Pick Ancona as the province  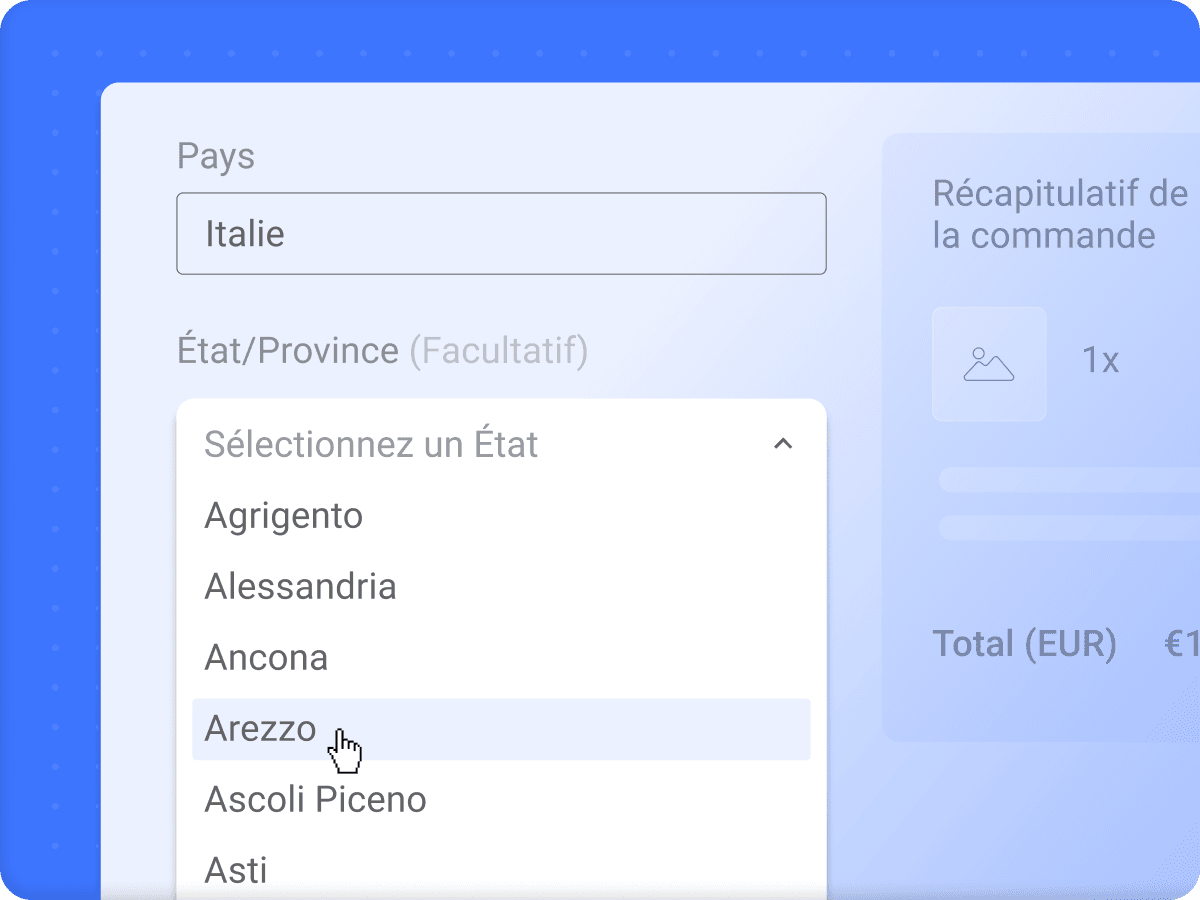(x=266, y=657)
